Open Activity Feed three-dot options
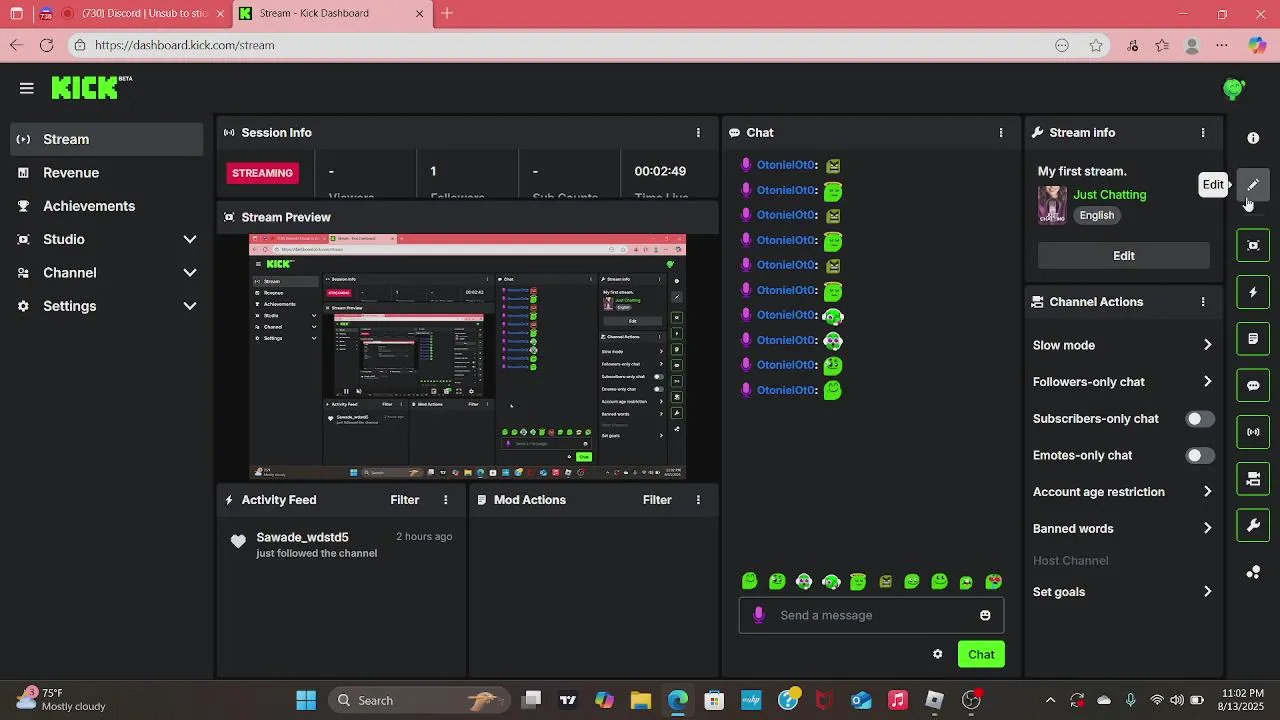The width and height of the screenshot is (1280, 720). (x=446, y=500)
